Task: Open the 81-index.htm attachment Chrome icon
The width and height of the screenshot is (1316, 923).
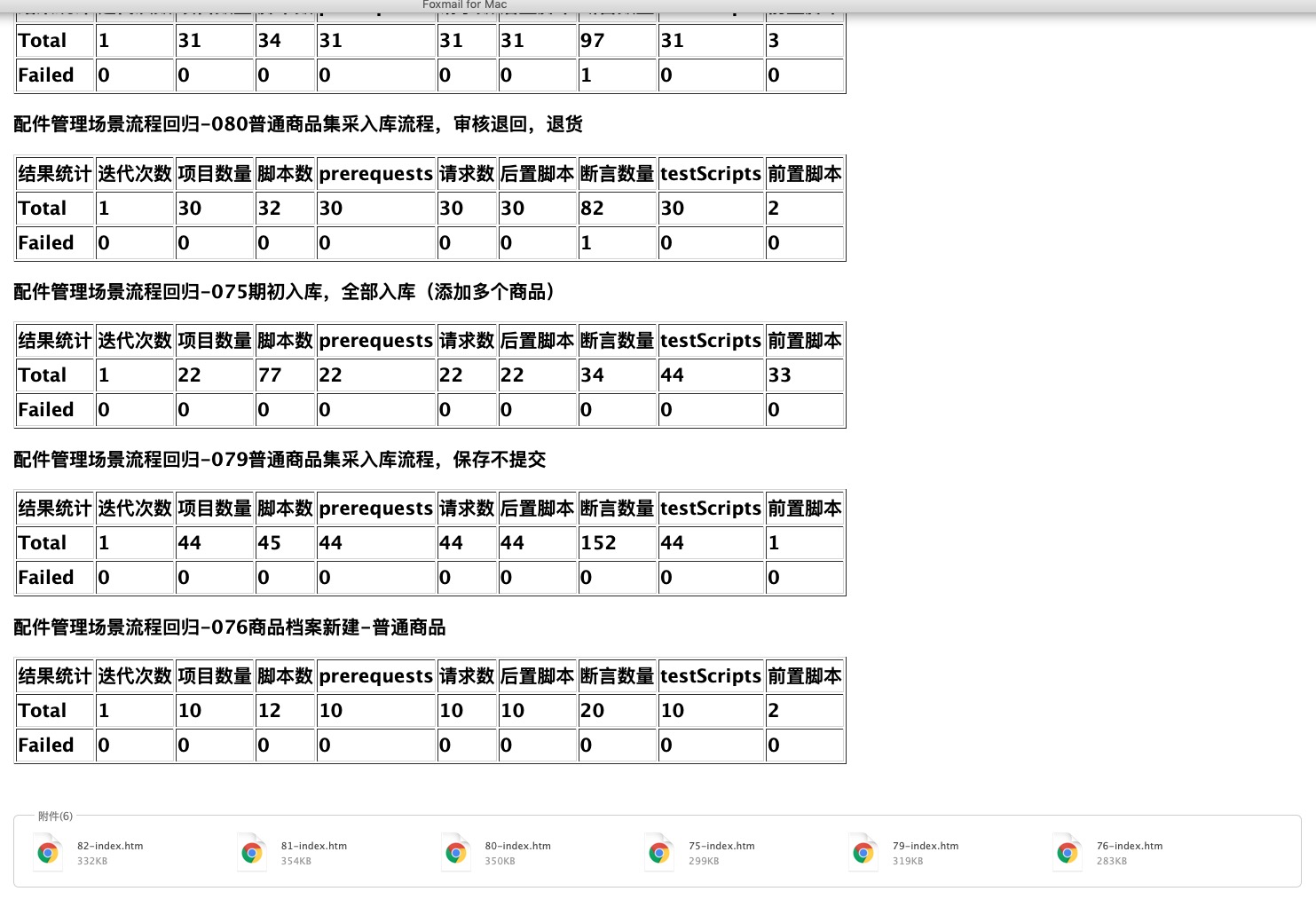Action: click(x=252, y=853)
